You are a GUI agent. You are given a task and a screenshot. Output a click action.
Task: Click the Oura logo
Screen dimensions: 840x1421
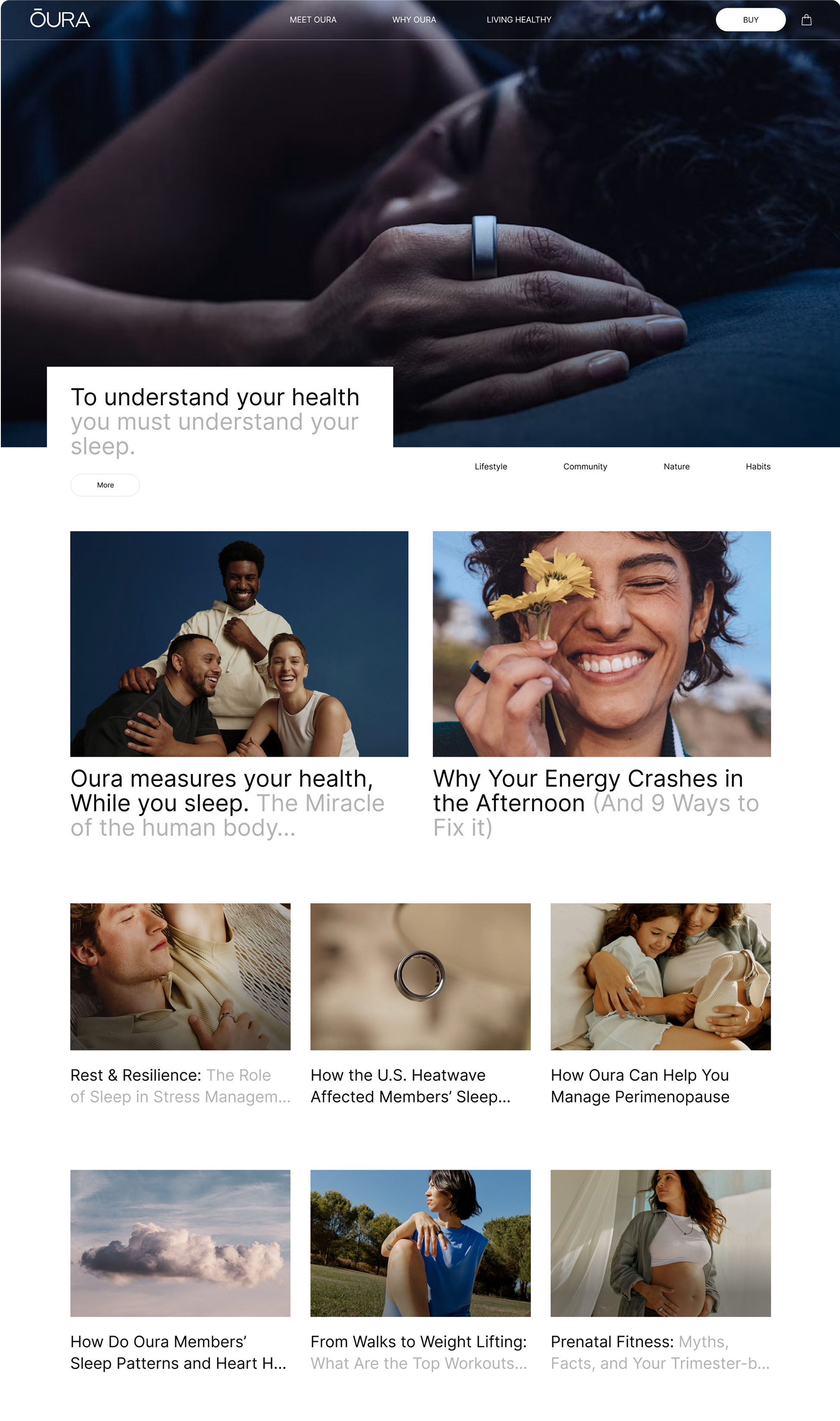pos(60,19)
